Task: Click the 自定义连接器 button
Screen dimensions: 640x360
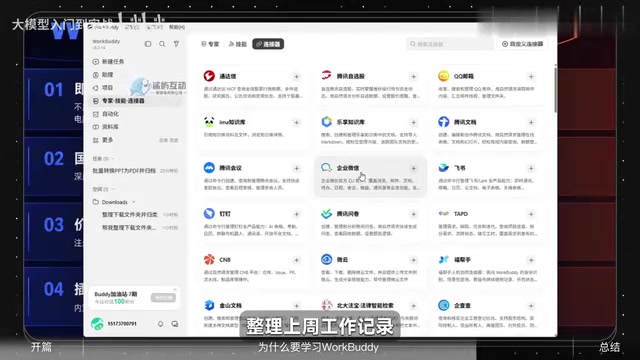Action: (522, 44)
